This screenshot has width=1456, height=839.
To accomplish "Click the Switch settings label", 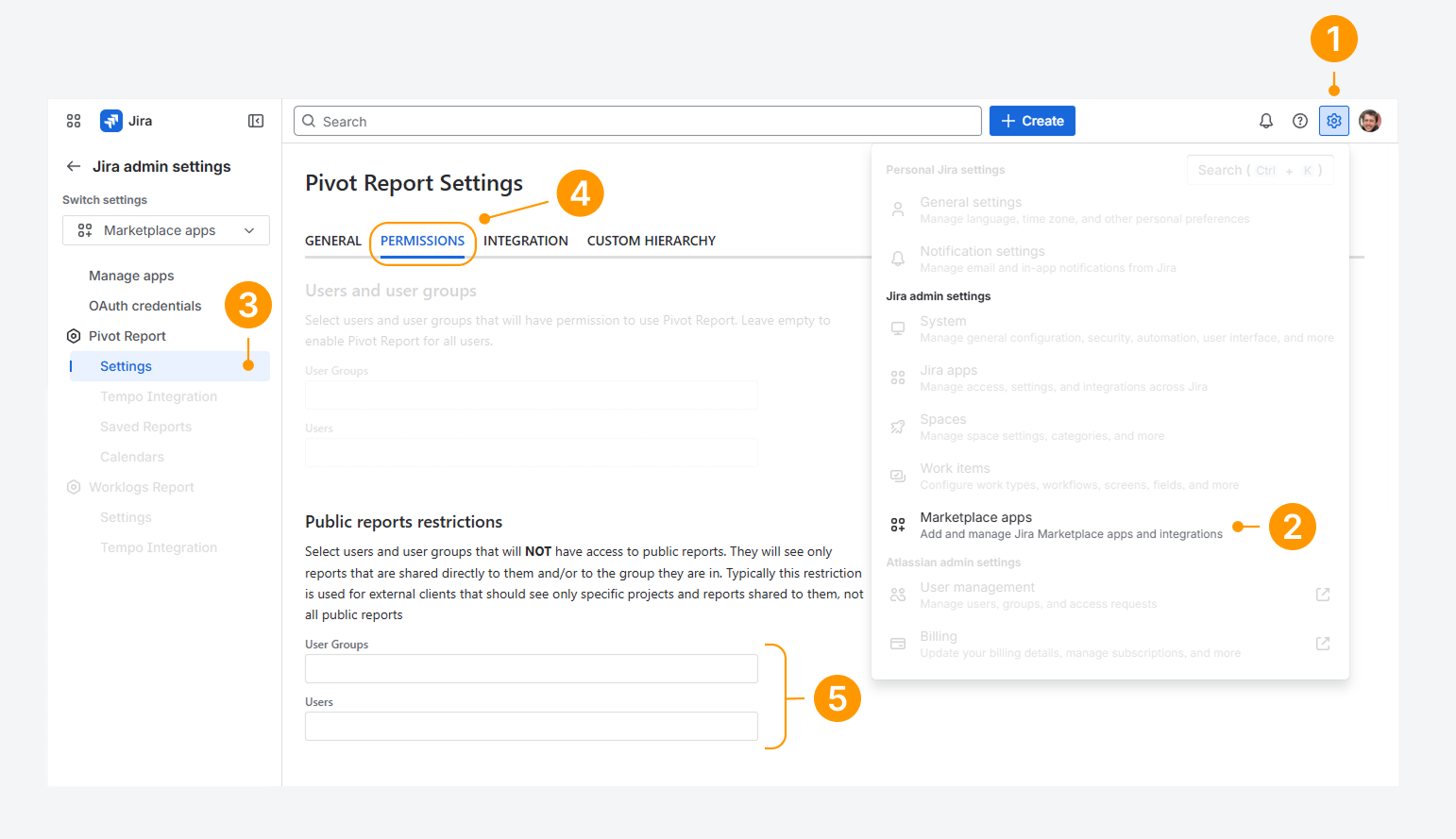I will 105,200.
